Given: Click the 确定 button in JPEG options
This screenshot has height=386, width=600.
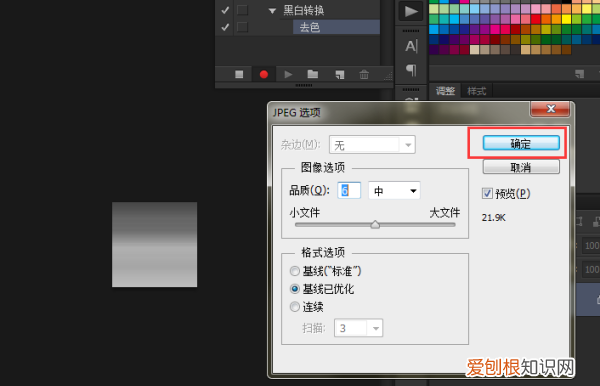Looking at the screenshot, I should coord(521,143).
